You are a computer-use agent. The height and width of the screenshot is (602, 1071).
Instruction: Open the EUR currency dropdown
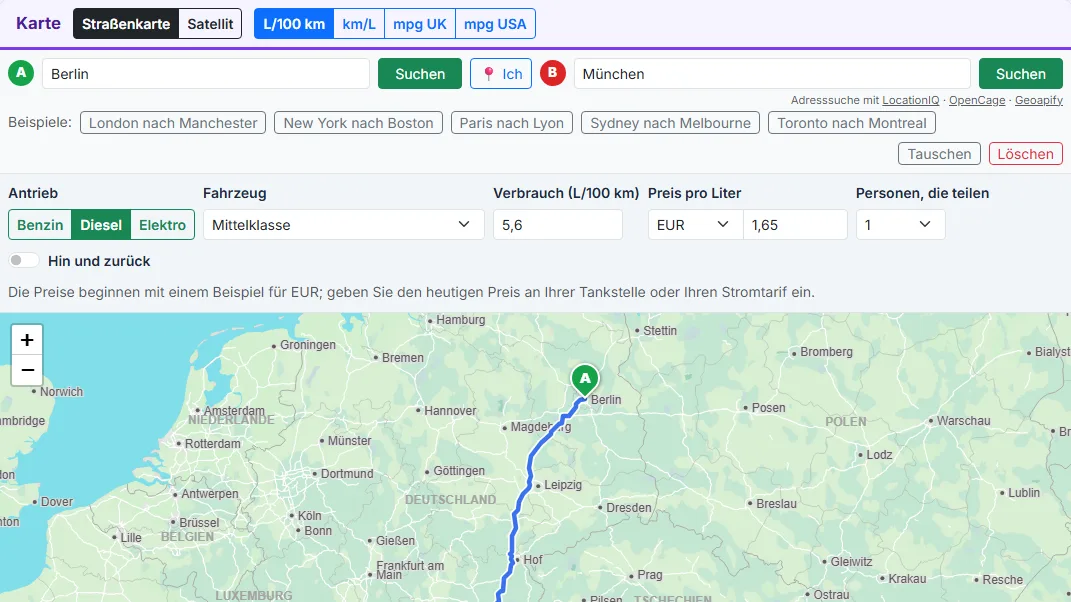(695, 225)
